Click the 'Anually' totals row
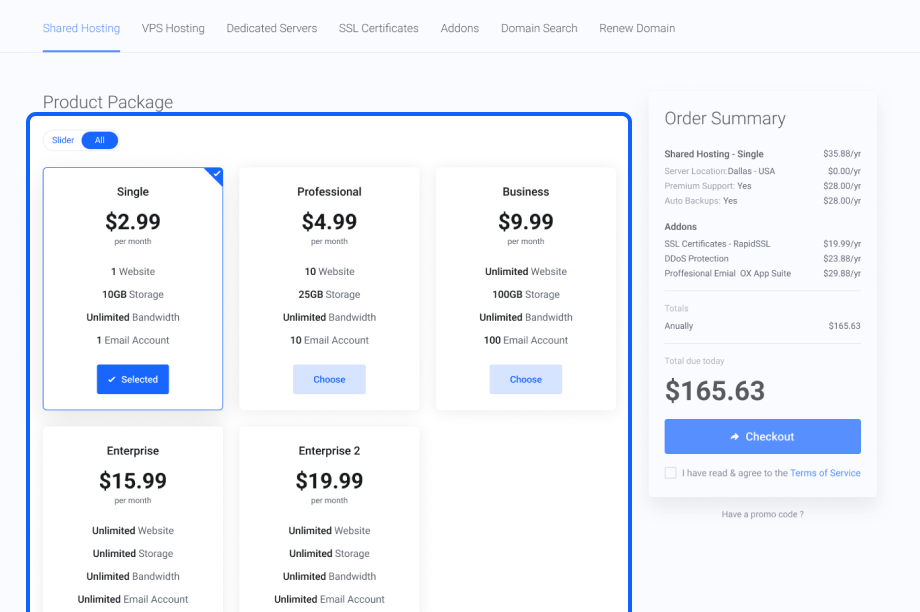Viewport: 920px width, 612px height. tap(762, 326)
